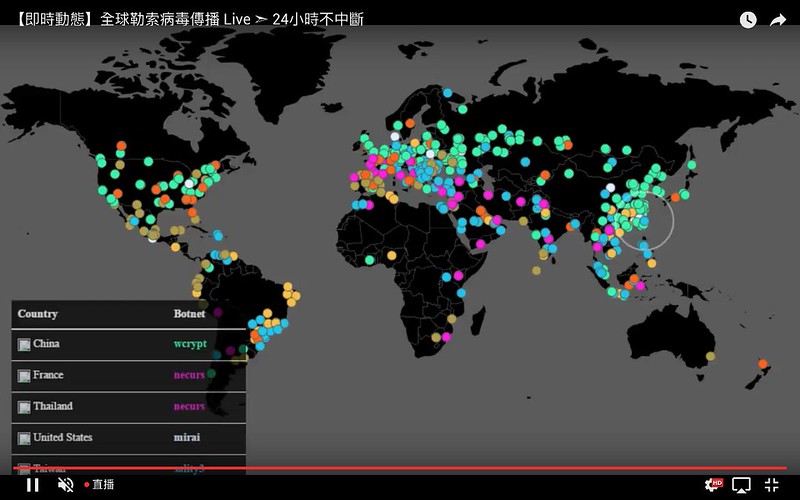Click the orange dot on New Zealand
The image size is (800, 500).
pos(763,364)
